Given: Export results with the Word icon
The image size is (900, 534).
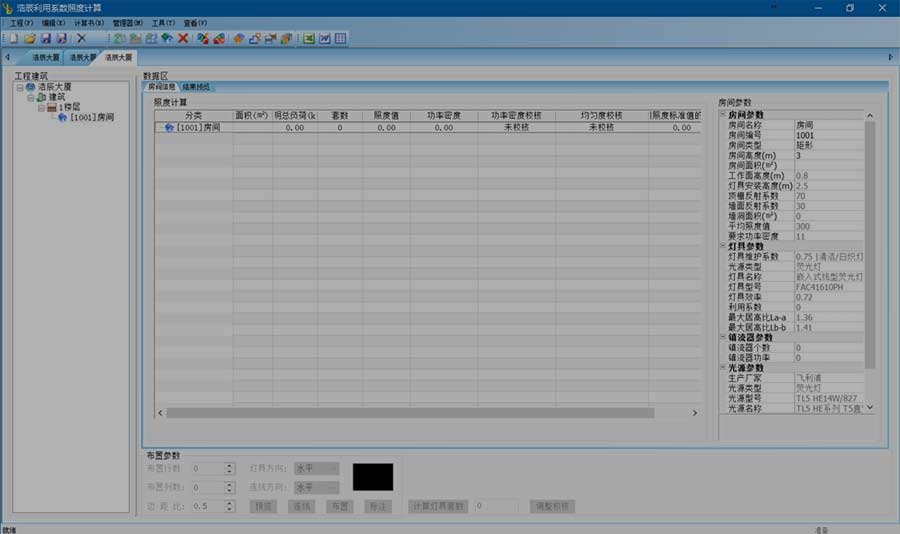Looking at the screenshot, I should [325, 38].
